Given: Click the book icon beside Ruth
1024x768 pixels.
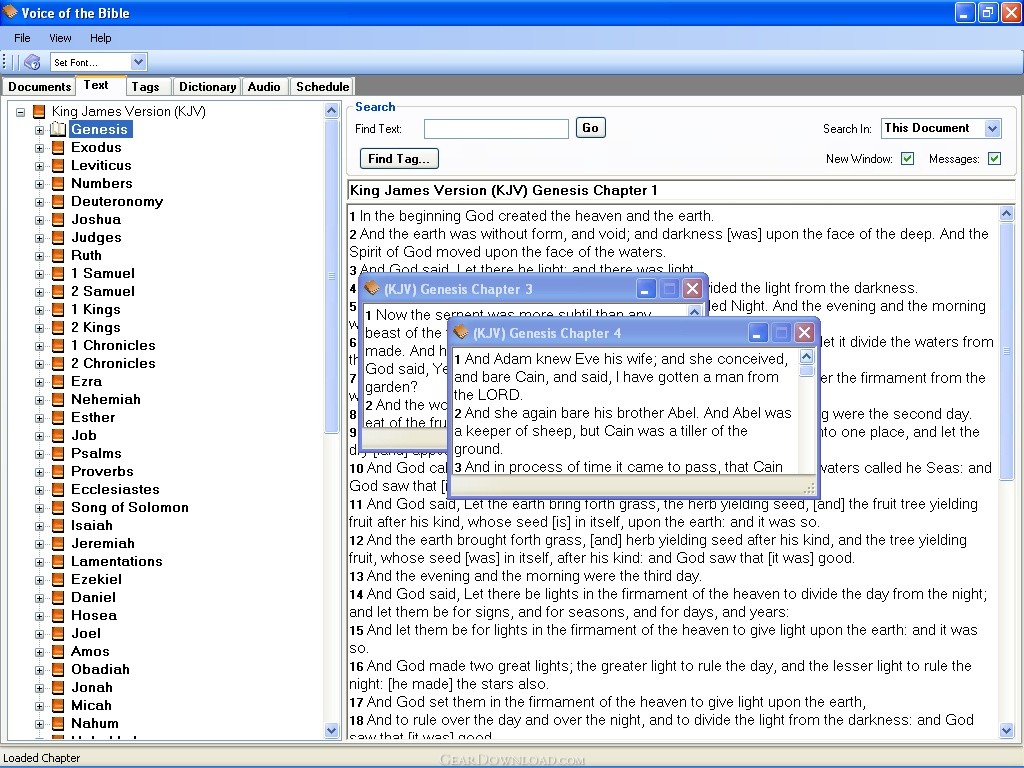Looking at the screenshot, I should [58, 255].
